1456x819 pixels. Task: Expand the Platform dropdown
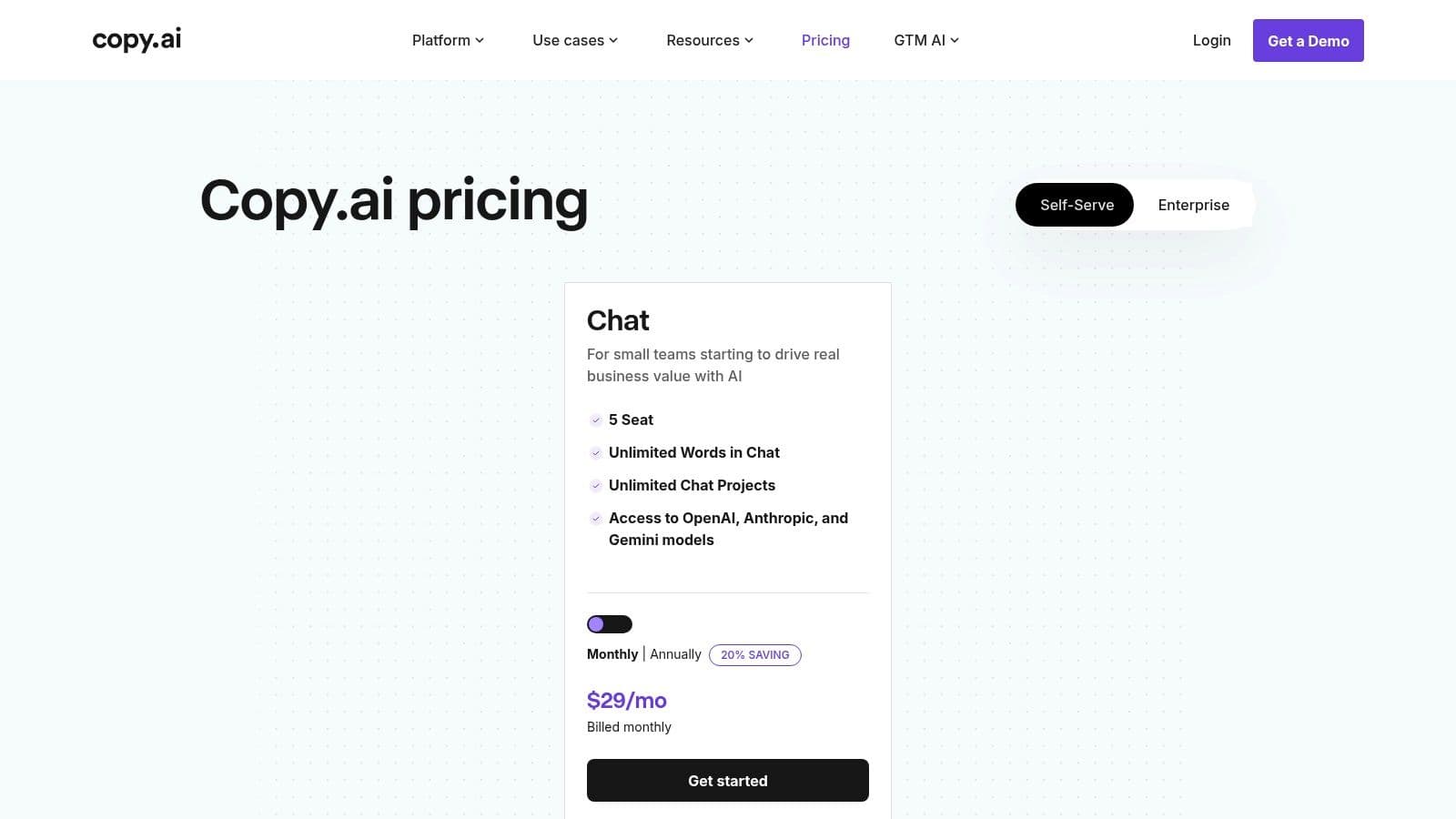pyautogui.click(x=447, y=40)
